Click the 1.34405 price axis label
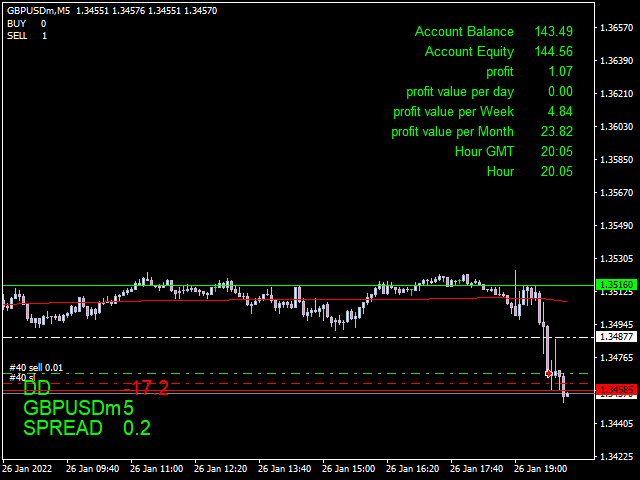The height and width of the screenshot is (480, 640). point(616,424)
